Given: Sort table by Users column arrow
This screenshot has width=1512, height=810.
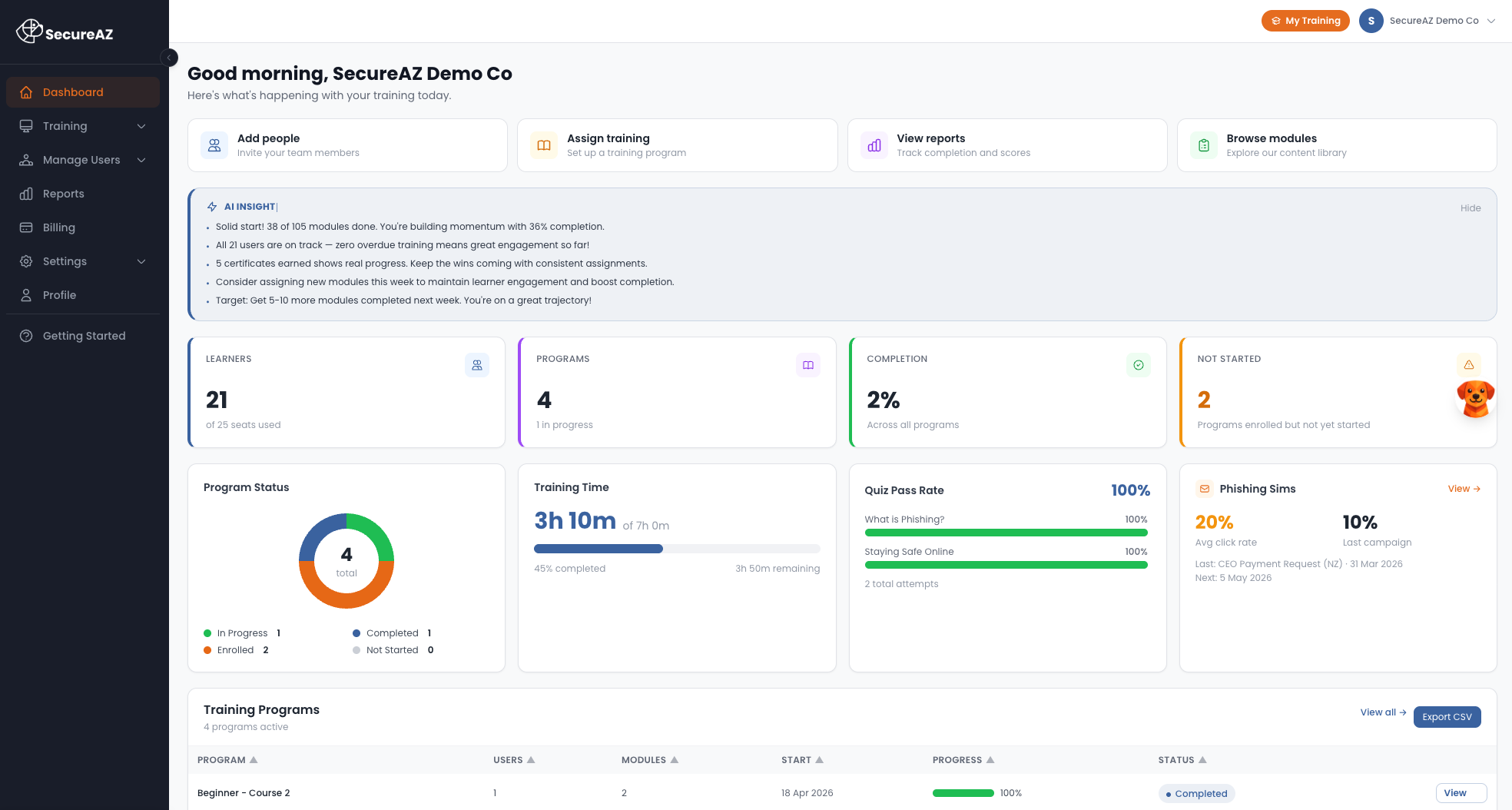Looking at the screenshot, I should click(531, 759).
